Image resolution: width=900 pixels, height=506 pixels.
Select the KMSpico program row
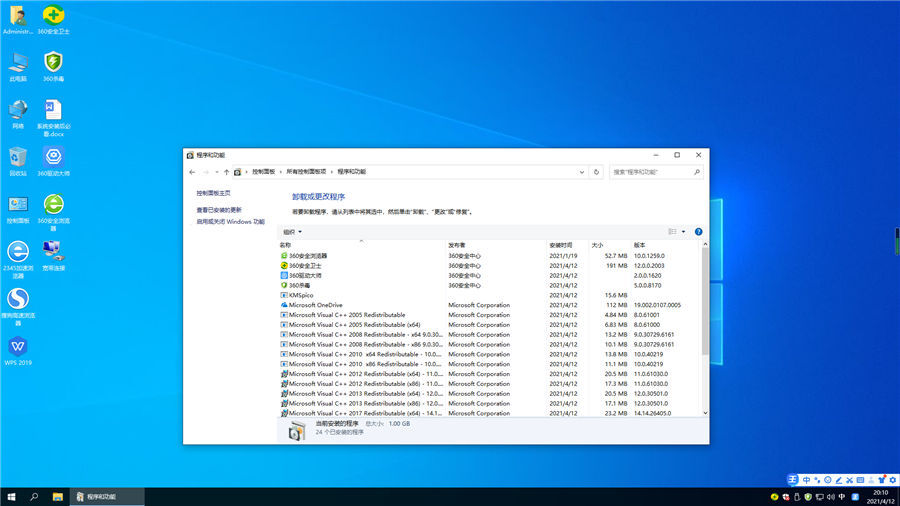(x=489, y=295)
